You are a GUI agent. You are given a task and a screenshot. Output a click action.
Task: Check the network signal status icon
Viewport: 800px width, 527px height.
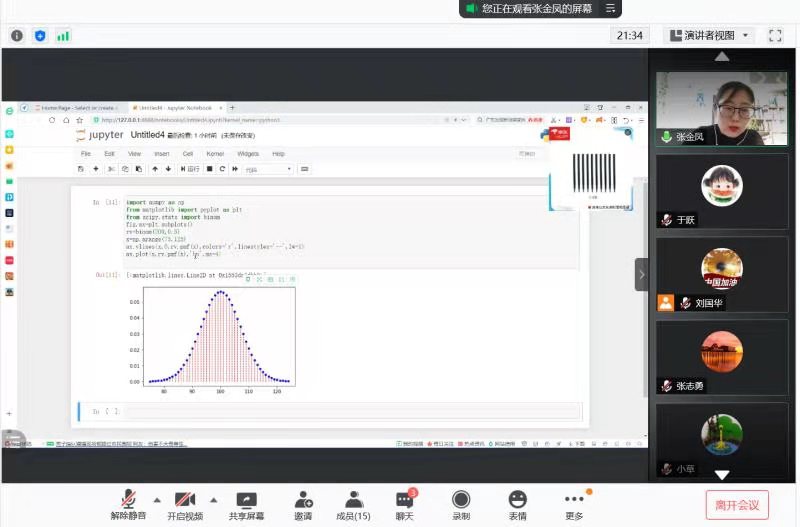63,35
